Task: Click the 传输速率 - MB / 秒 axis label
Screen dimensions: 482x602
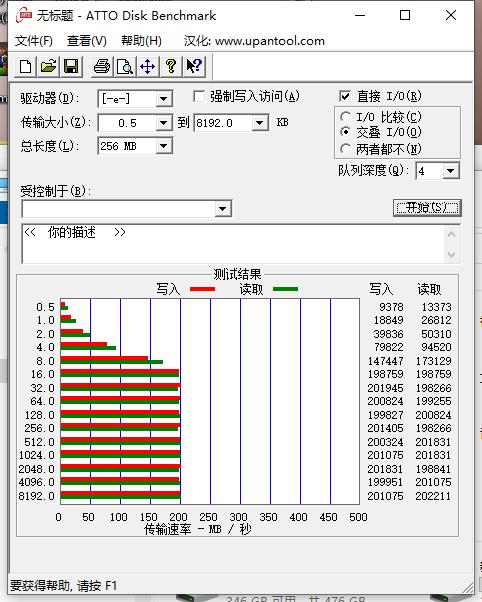Action: point(197,529)
